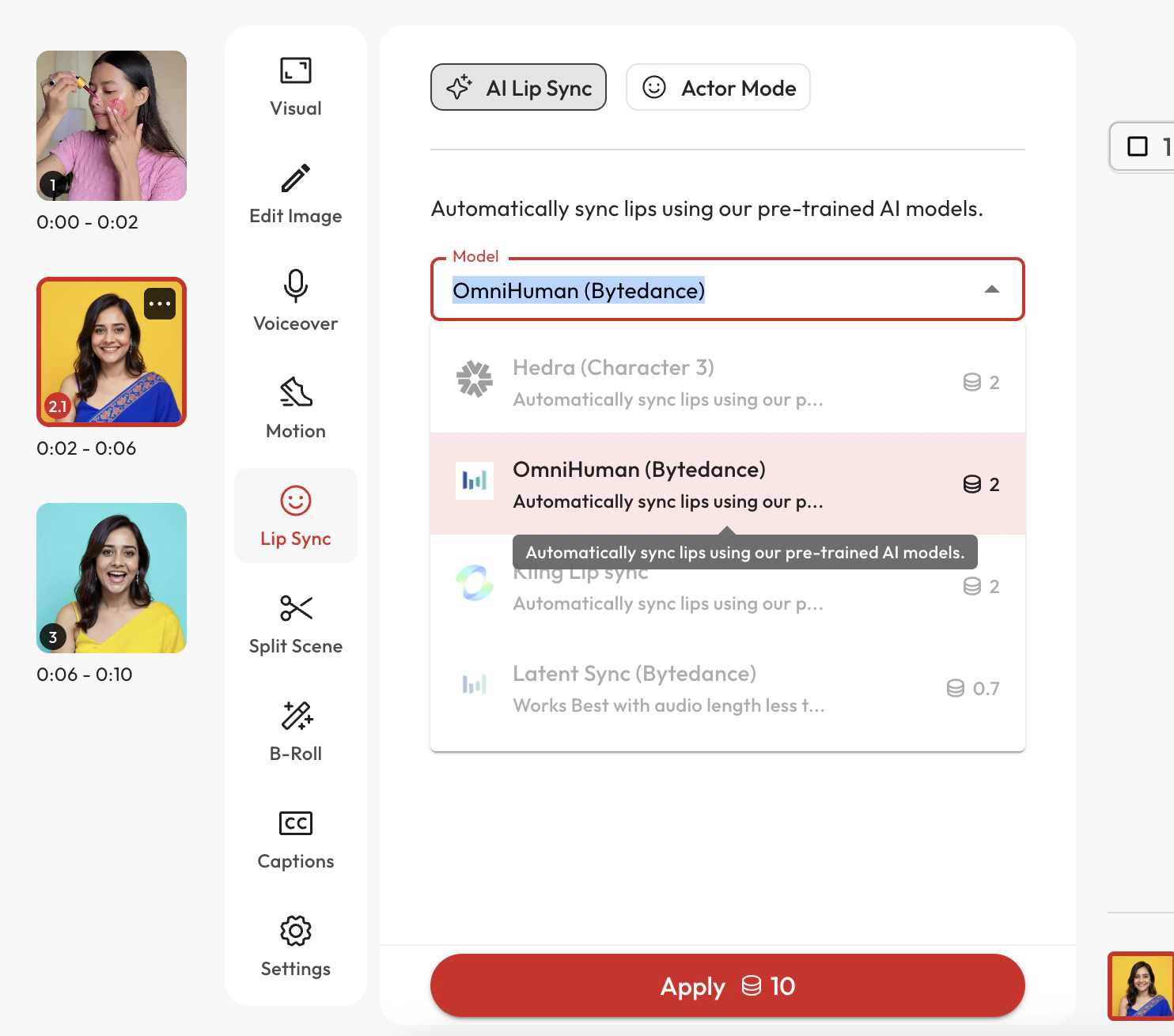
Task: Select scene 2.1 thumbnail with yellow background
Action: [112, 352]
